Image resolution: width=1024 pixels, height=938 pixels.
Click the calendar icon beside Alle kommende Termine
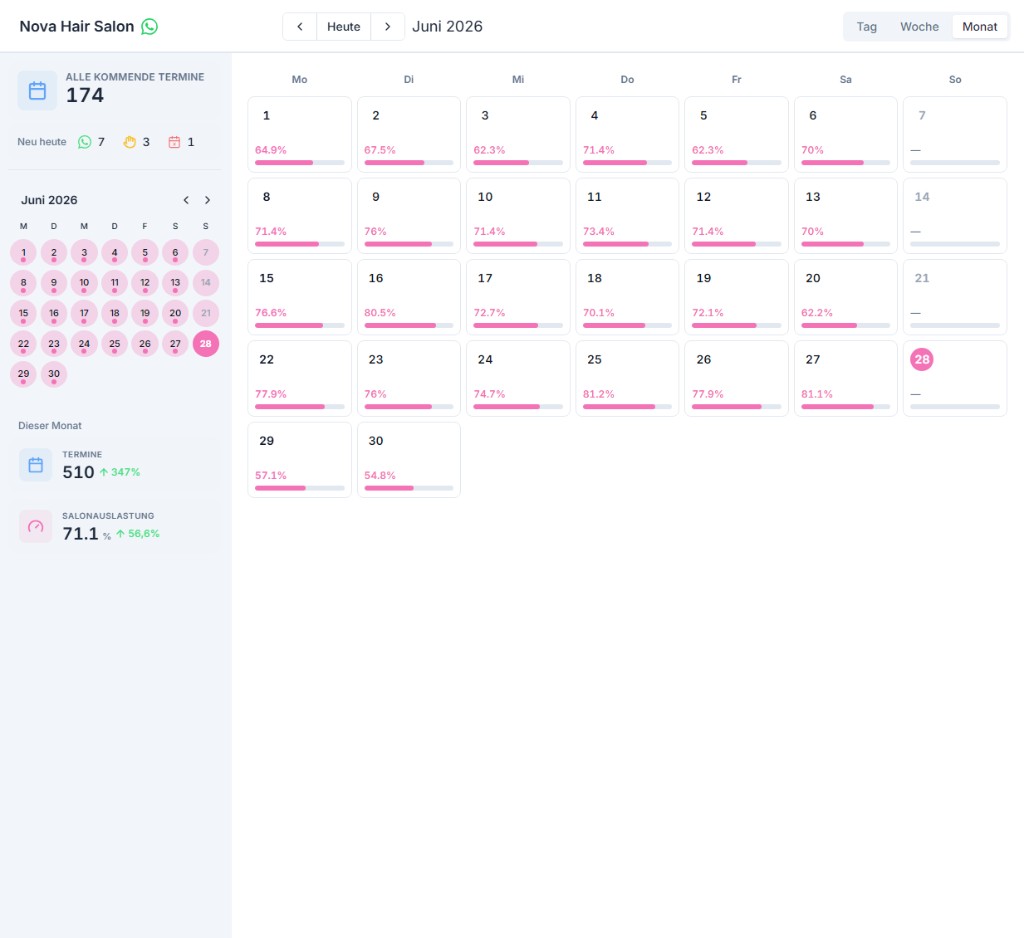[x=37, y=90]
